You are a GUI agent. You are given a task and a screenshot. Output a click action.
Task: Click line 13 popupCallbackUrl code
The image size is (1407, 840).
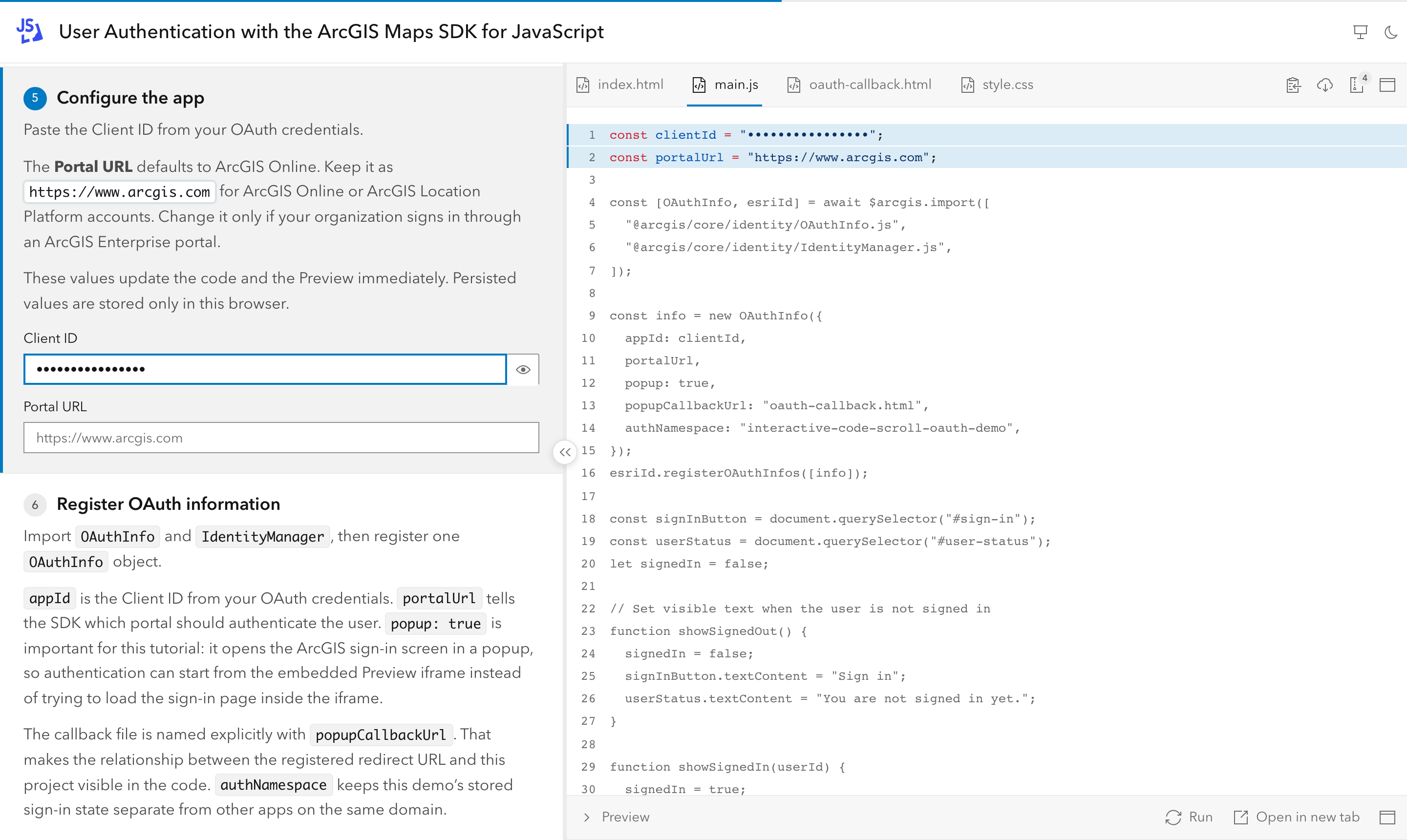(x=776, y=405)
